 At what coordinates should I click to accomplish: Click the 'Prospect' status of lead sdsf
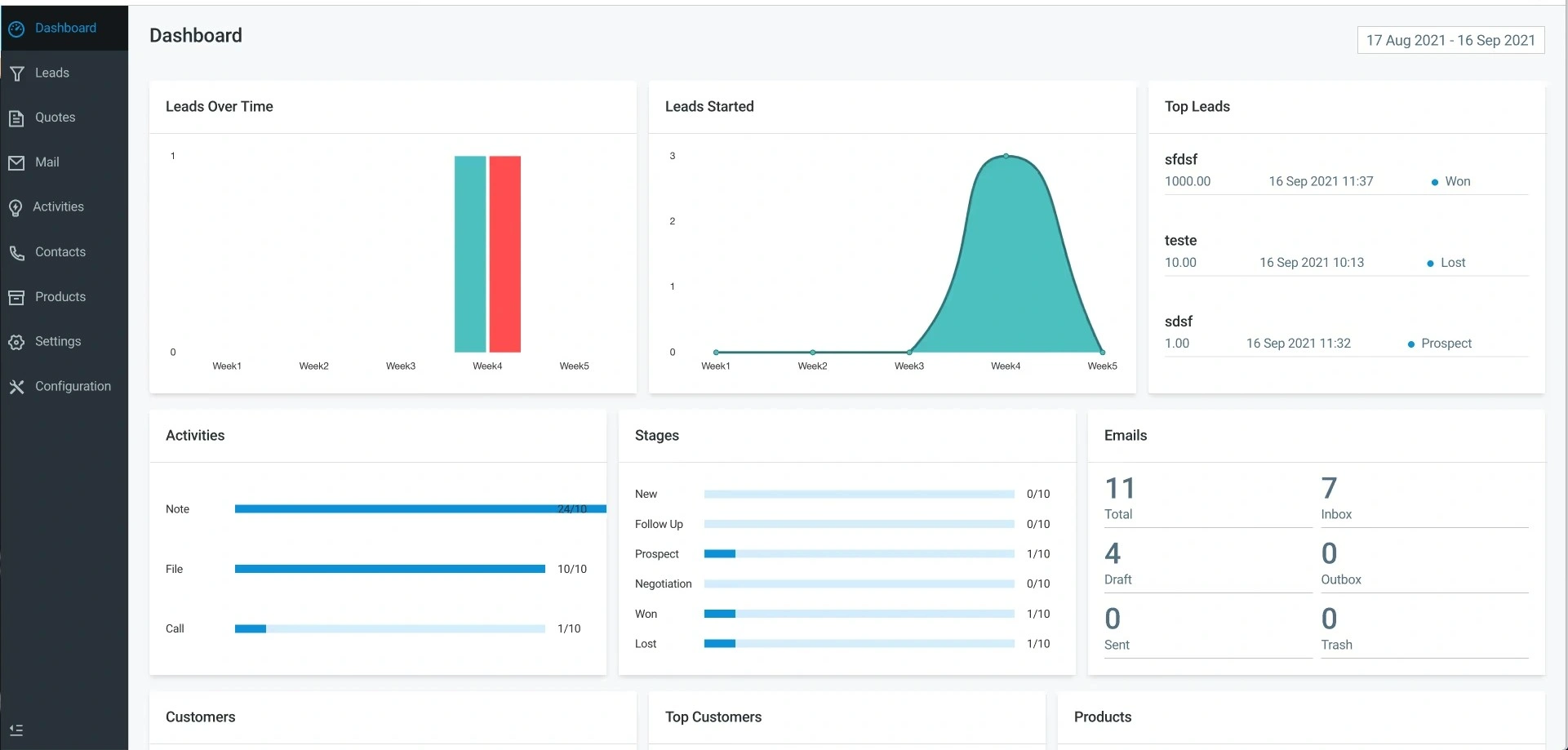tap(1446, 343)
